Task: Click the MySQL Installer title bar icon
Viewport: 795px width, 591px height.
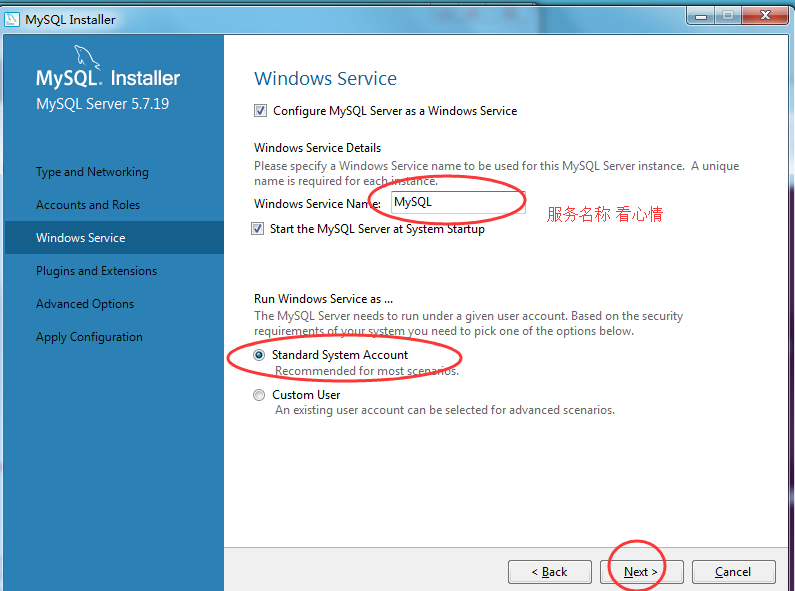Action: tap(12, 19)
